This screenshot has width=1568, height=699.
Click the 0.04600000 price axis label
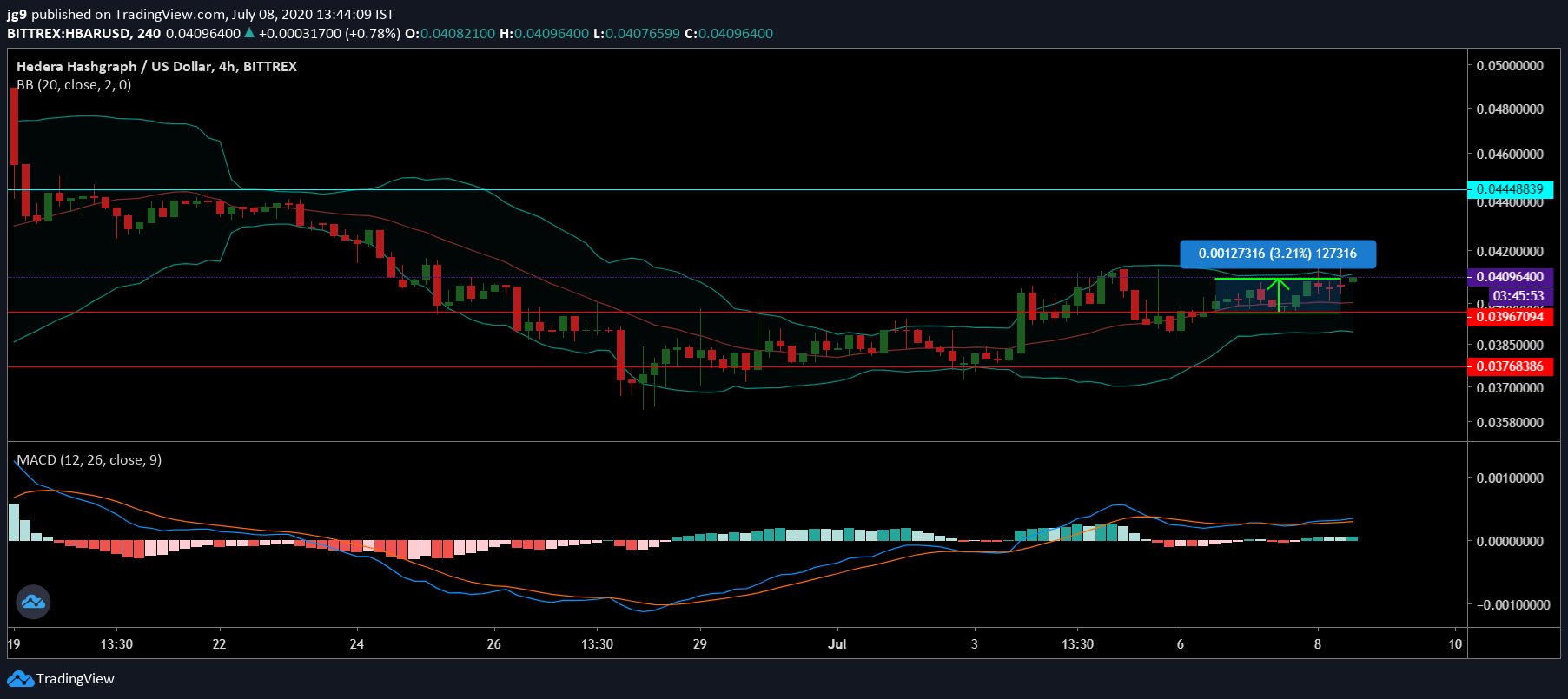click(x=1510, y=155)
